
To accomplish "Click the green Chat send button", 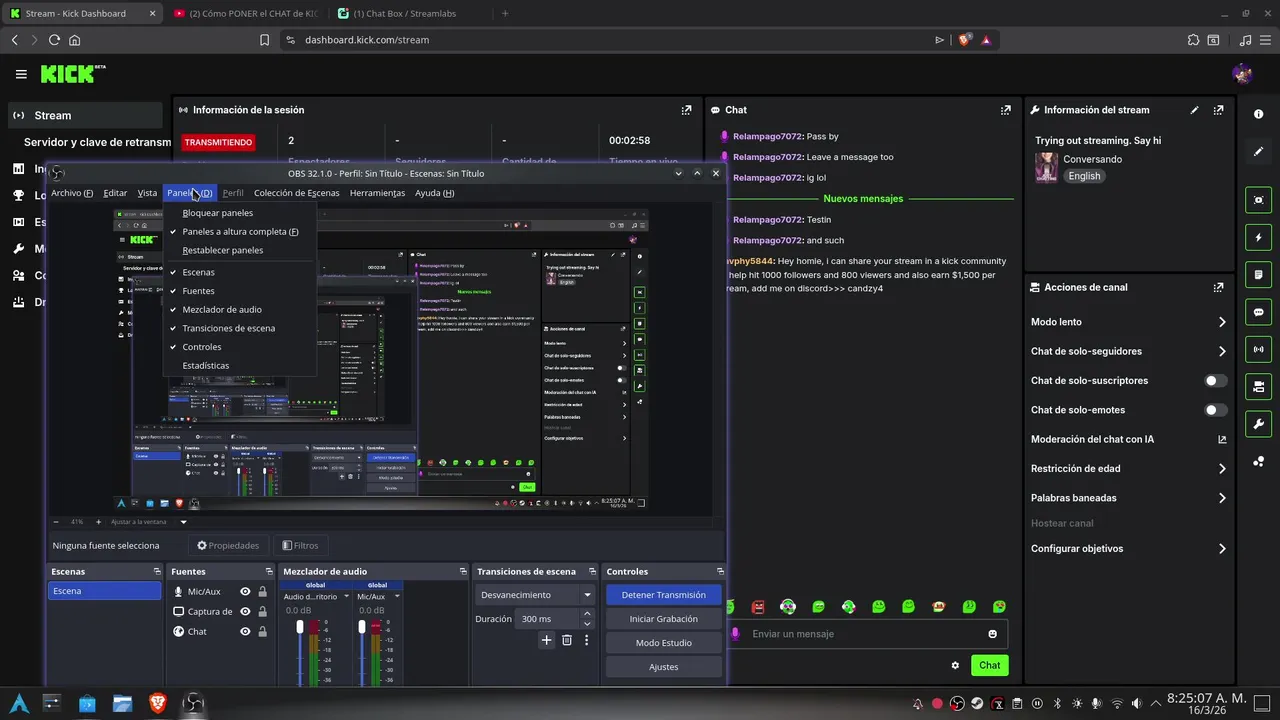I will (989, 665).
